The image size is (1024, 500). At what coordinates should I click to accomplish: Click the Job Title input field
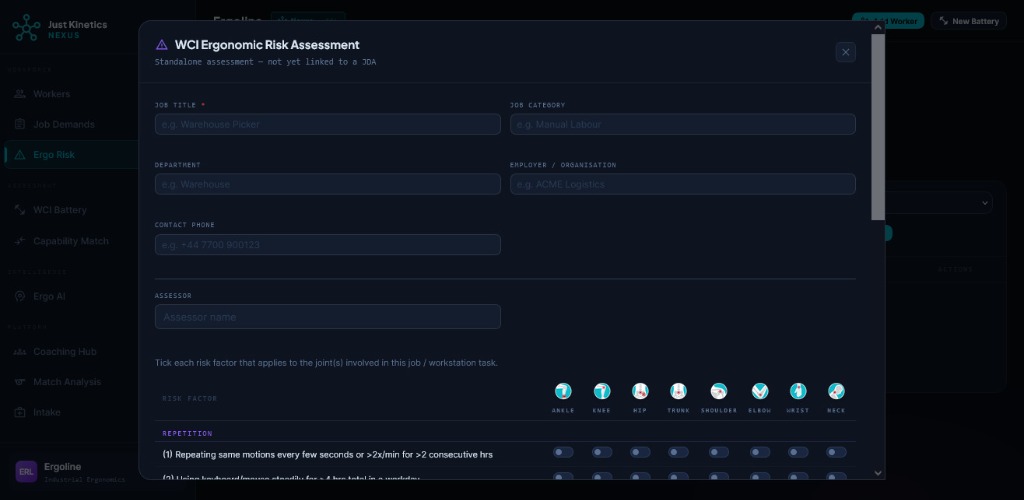pyautogui.click(x=328, y=124)
